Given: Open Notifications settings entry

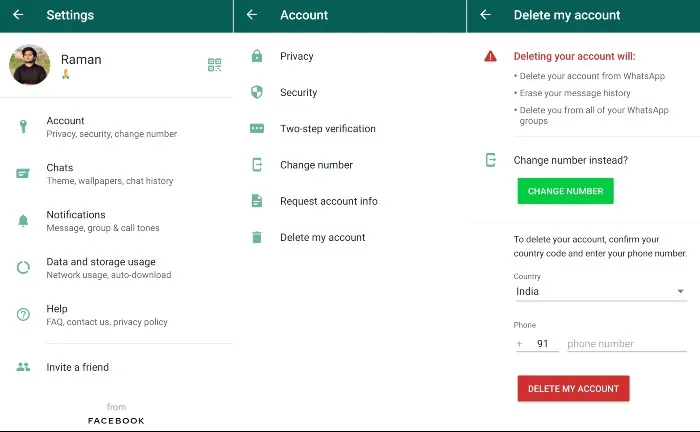Looking at the screenshot, I should click(116, 221).
